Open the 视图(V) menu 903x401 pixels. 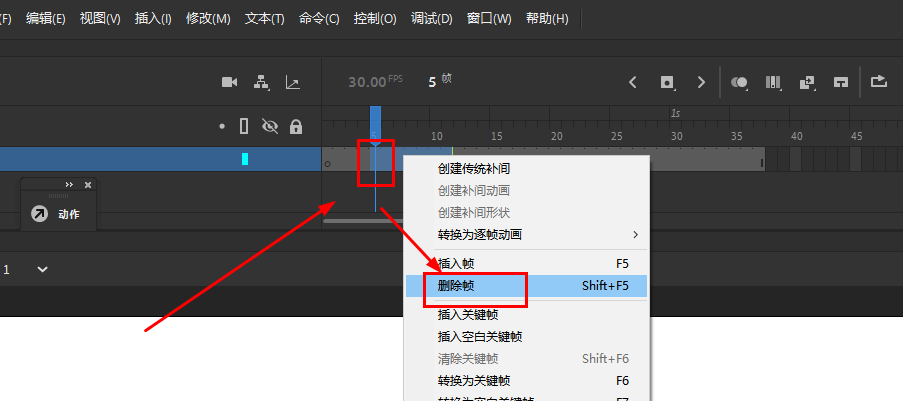[x=100, y=18]
